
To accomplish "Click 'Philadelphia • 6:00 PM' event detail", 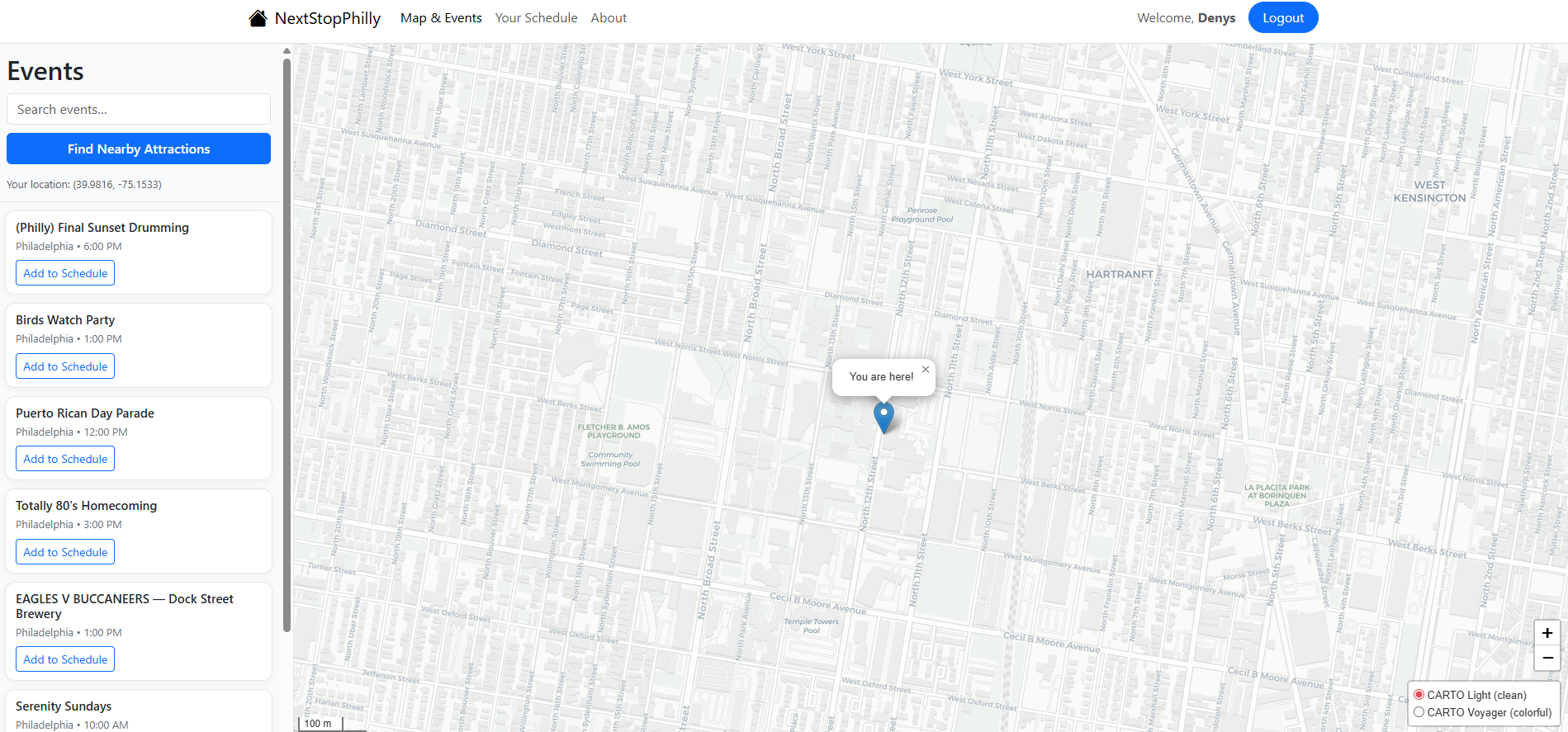I will pyautogui.click(x=69, y=247).
